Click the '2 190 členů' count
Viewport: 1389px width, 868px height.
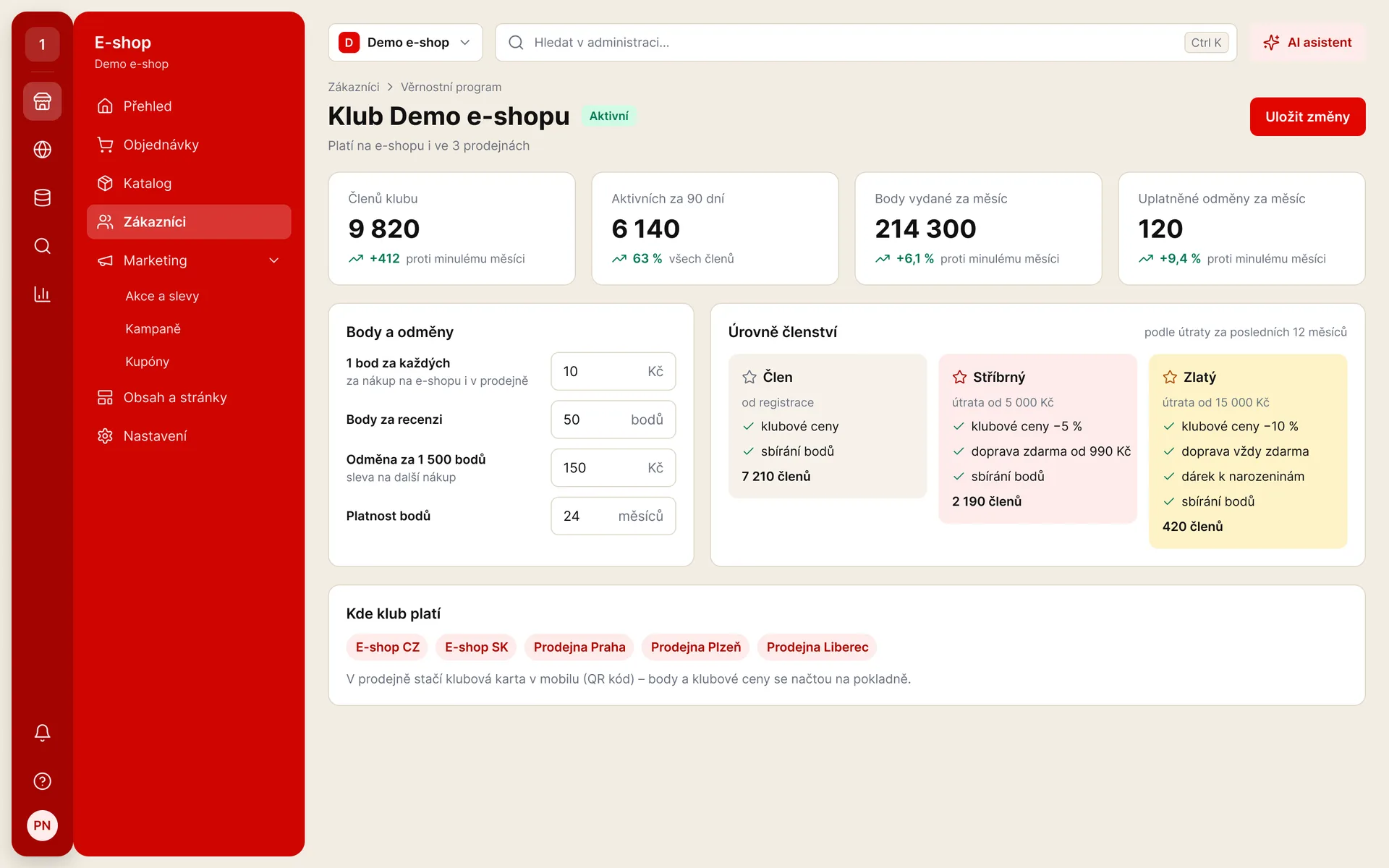tap(986, 501)
